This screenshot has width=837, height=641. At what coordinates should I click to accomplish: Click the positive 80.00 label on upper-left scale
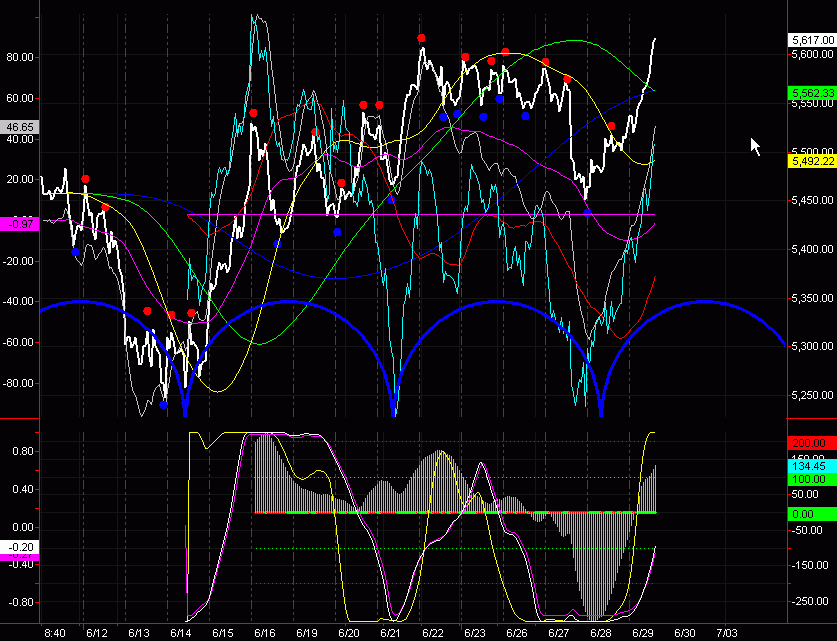(19, 57)
